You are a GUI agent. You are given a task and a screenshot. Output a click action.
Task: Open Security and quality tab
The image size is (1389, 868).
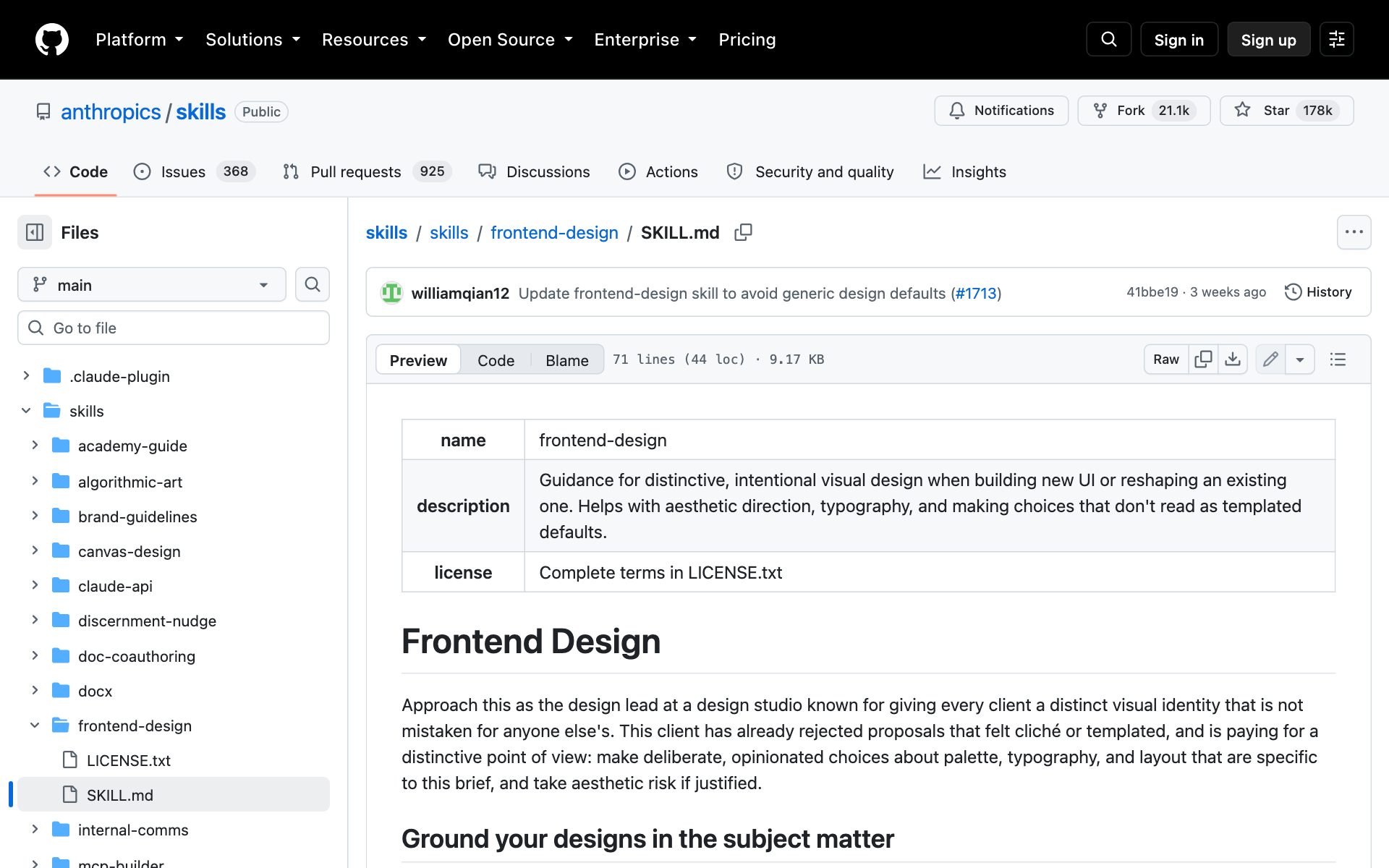(810, 171)
